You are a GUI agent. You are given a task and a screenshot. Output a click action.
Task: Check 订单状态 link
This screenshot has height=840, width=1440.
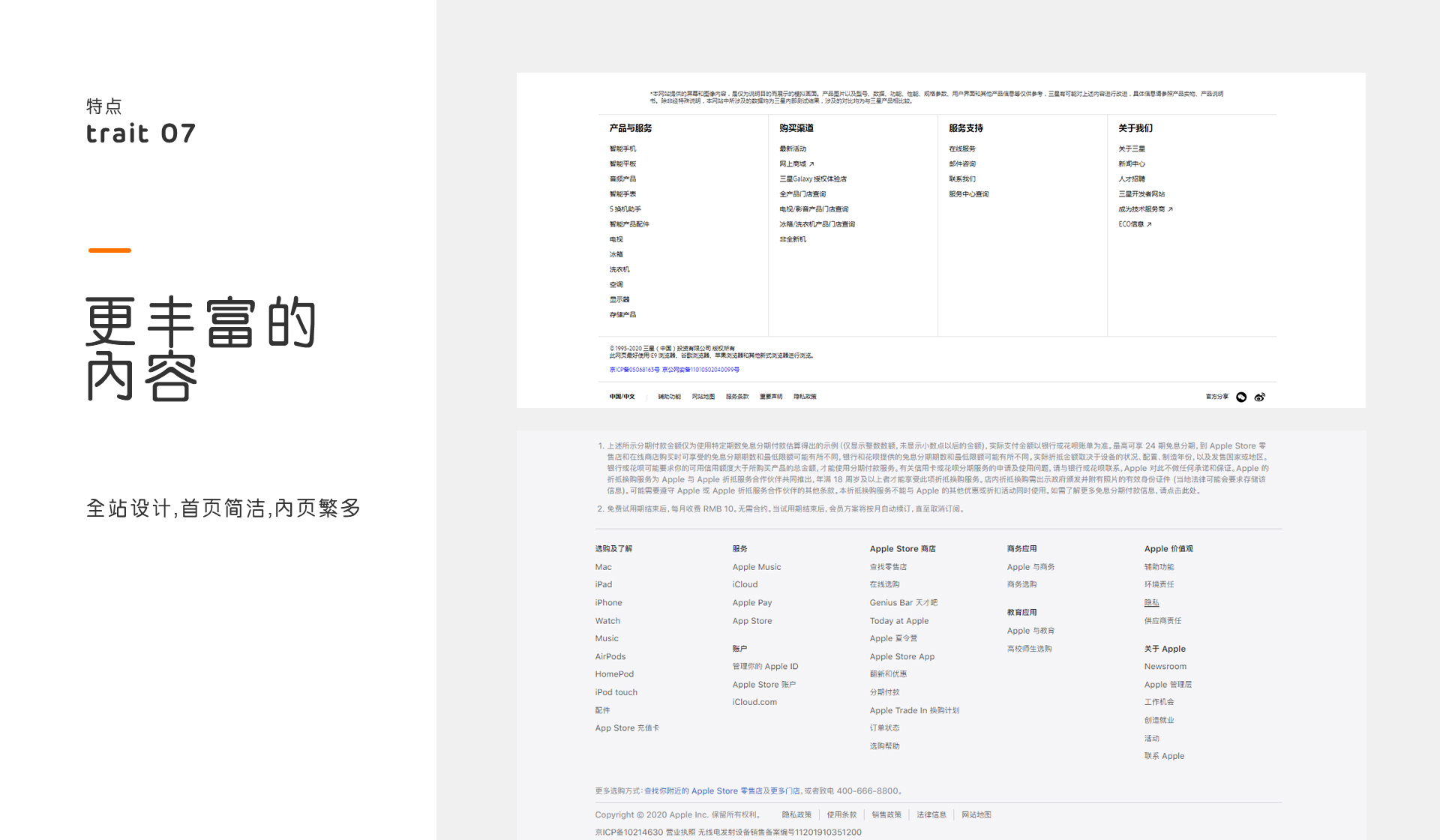[884, 728]
